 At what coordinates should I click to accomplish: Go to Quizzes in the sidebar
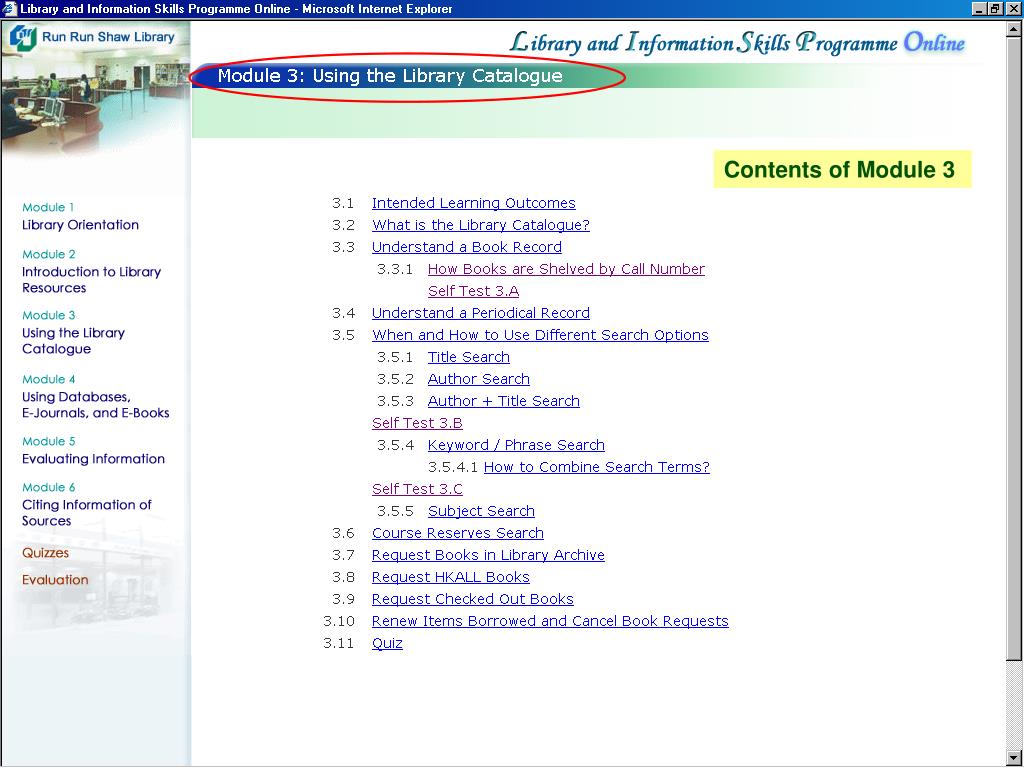(45, 552)
